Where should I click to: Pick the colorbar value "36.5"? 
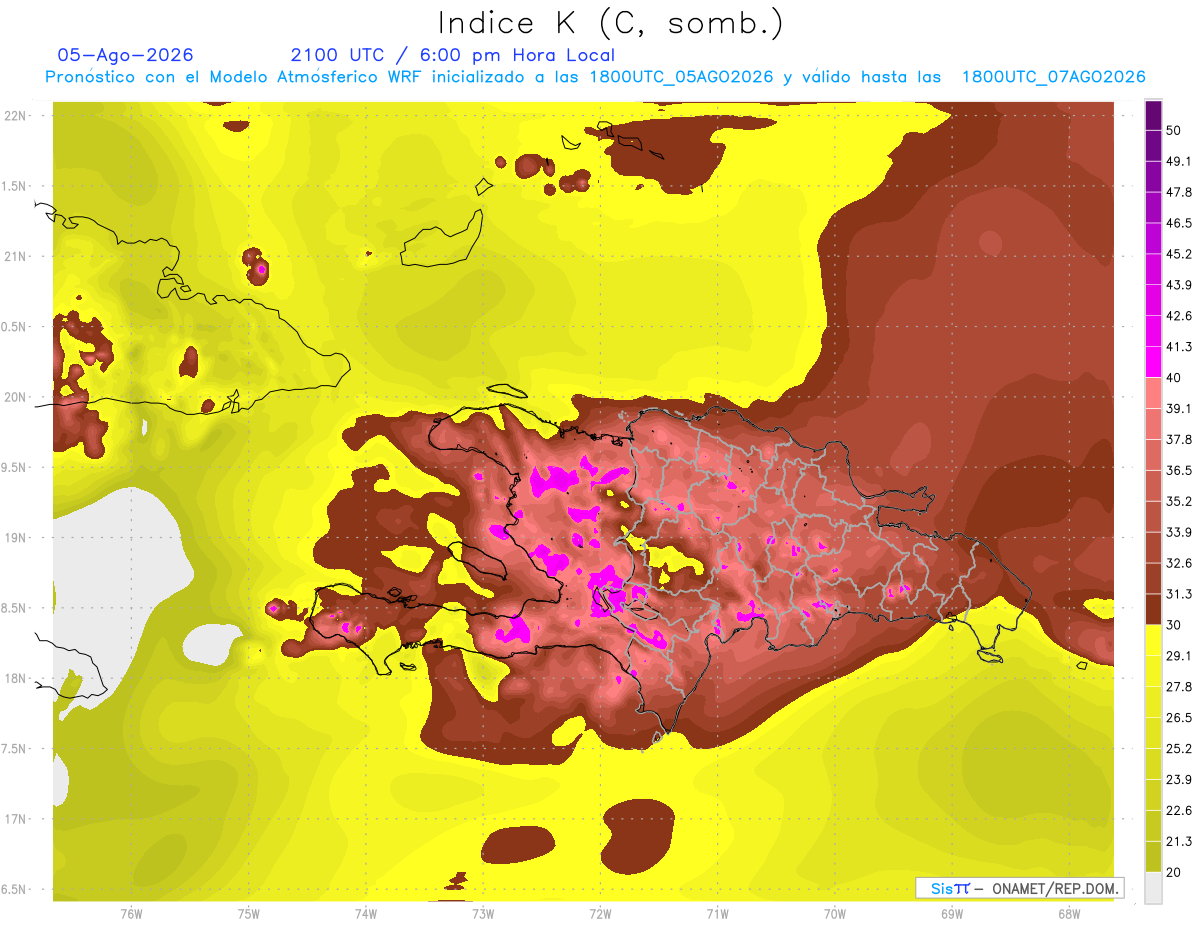point(1179,471)
